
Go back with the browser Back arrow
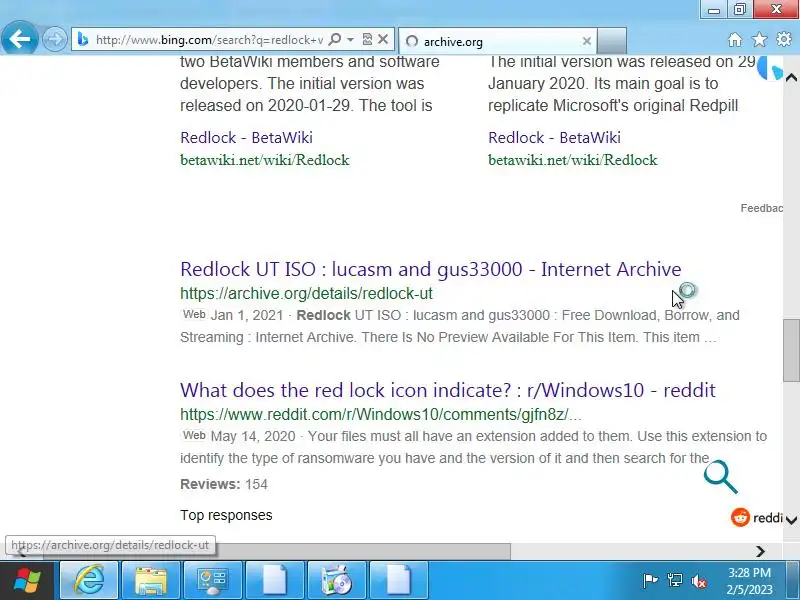[x=19, y=38]
